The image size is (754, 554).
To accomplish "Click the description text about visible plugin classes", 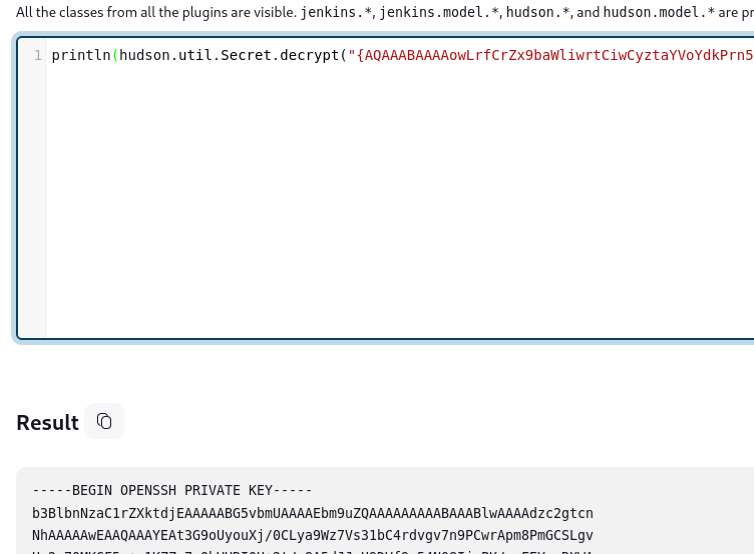I will pyautogui.click(x=385, y=12).
